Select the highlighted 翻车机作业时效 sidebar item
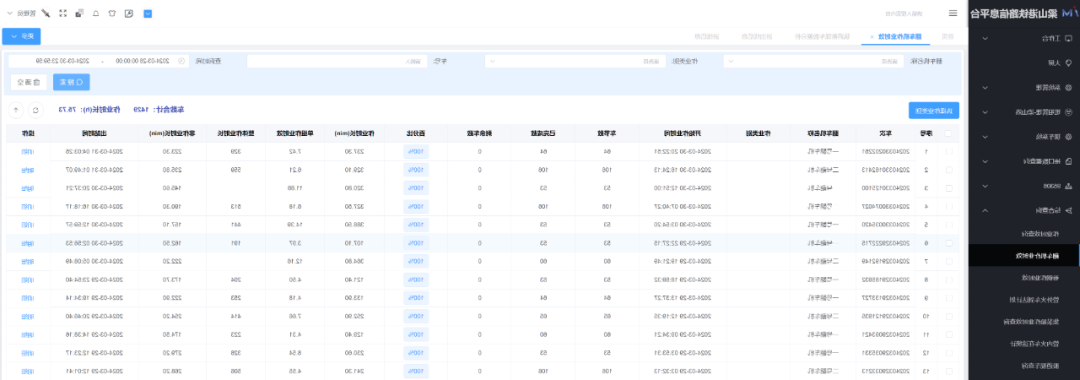Viewport: 1080px width, 380px height. pyautogui.click(x=1024, y=255)
